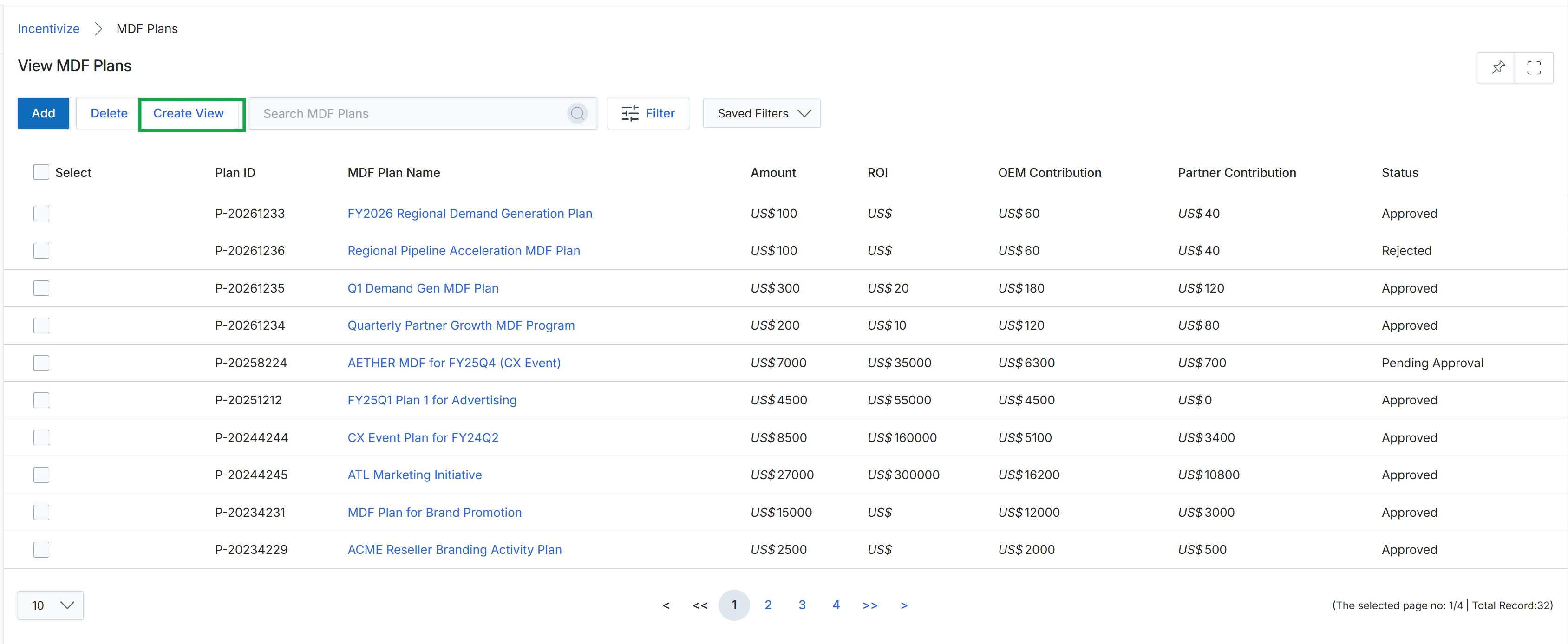Viewport: 1568px width, 644px height.
Task: Click the Plan ID column header
Action: coord(235,173)
